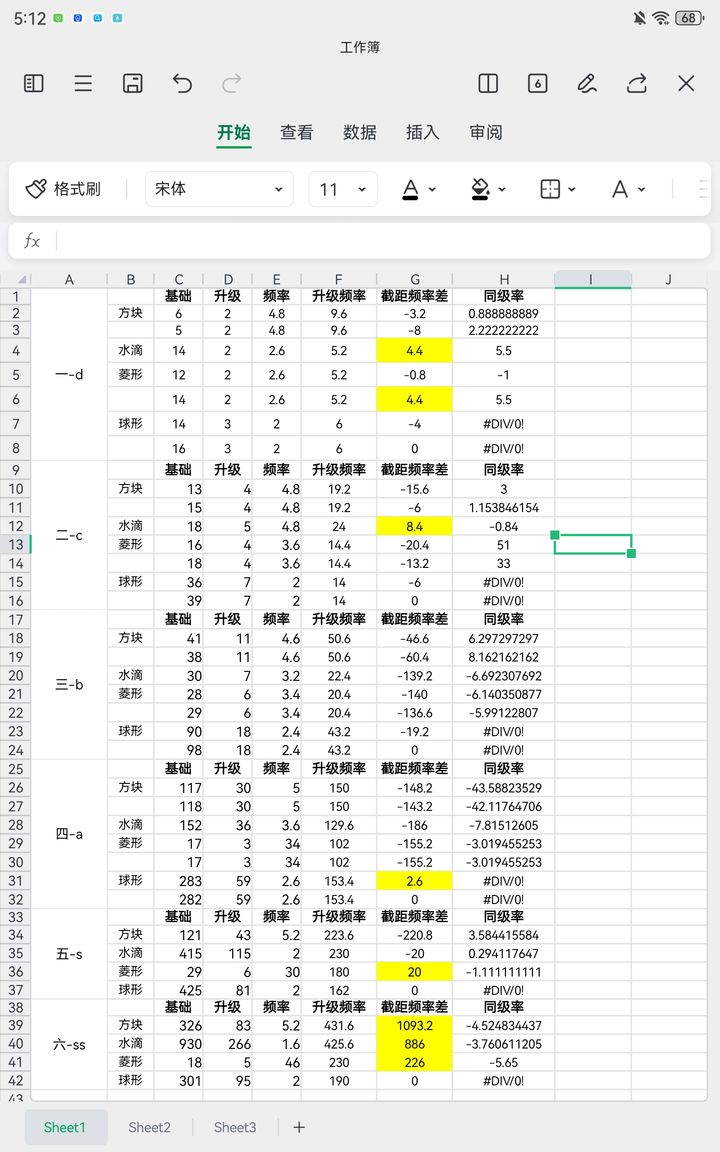Expand text style A options arrow
The width and height of the screenshot is (720, 1152).
[x=641, y=190]
